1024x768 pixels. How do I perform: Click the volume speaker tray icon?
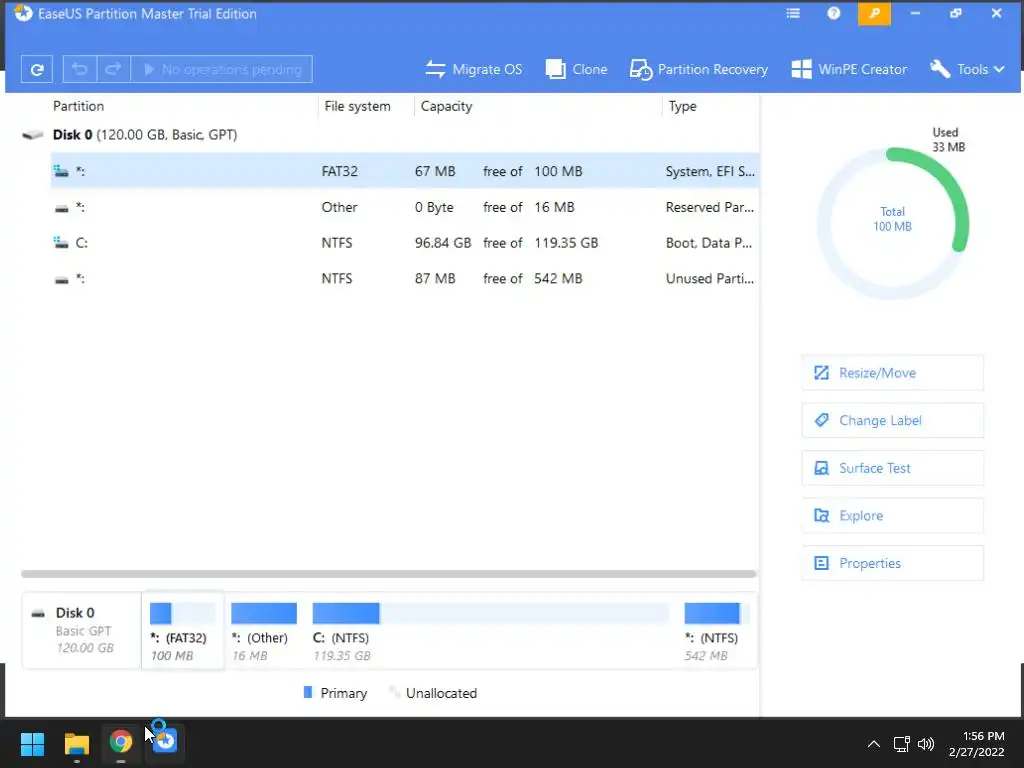[926, 744]
